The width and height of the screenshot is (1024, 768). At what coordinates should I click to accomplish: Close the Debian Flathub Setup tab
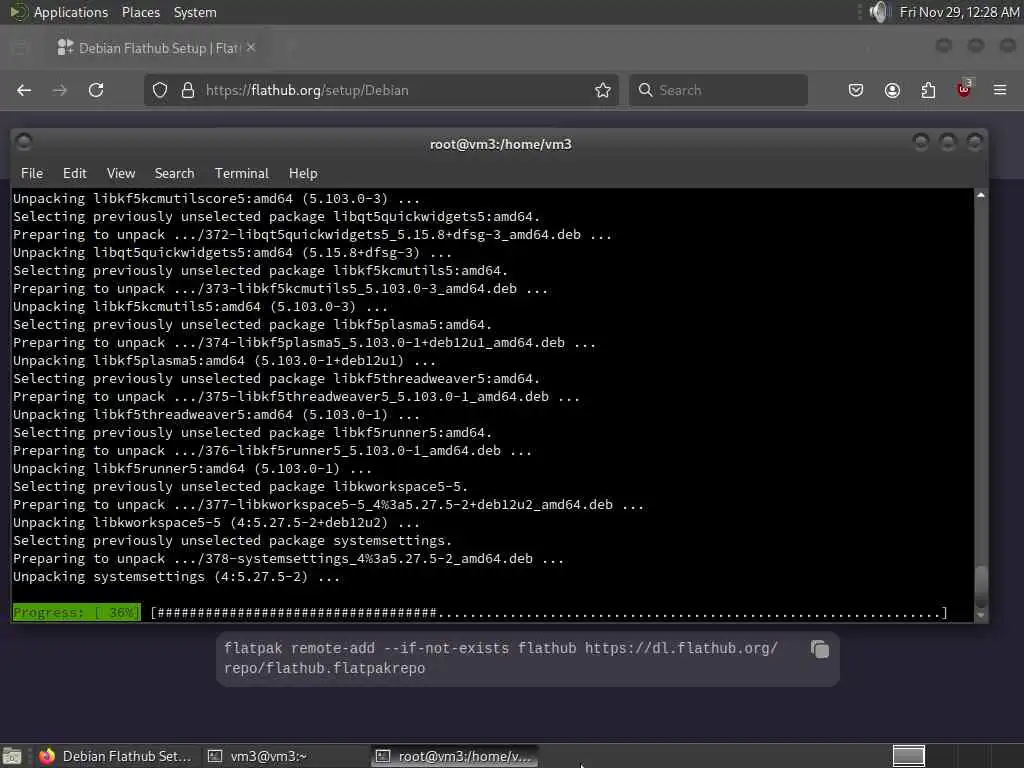(251, 47)
